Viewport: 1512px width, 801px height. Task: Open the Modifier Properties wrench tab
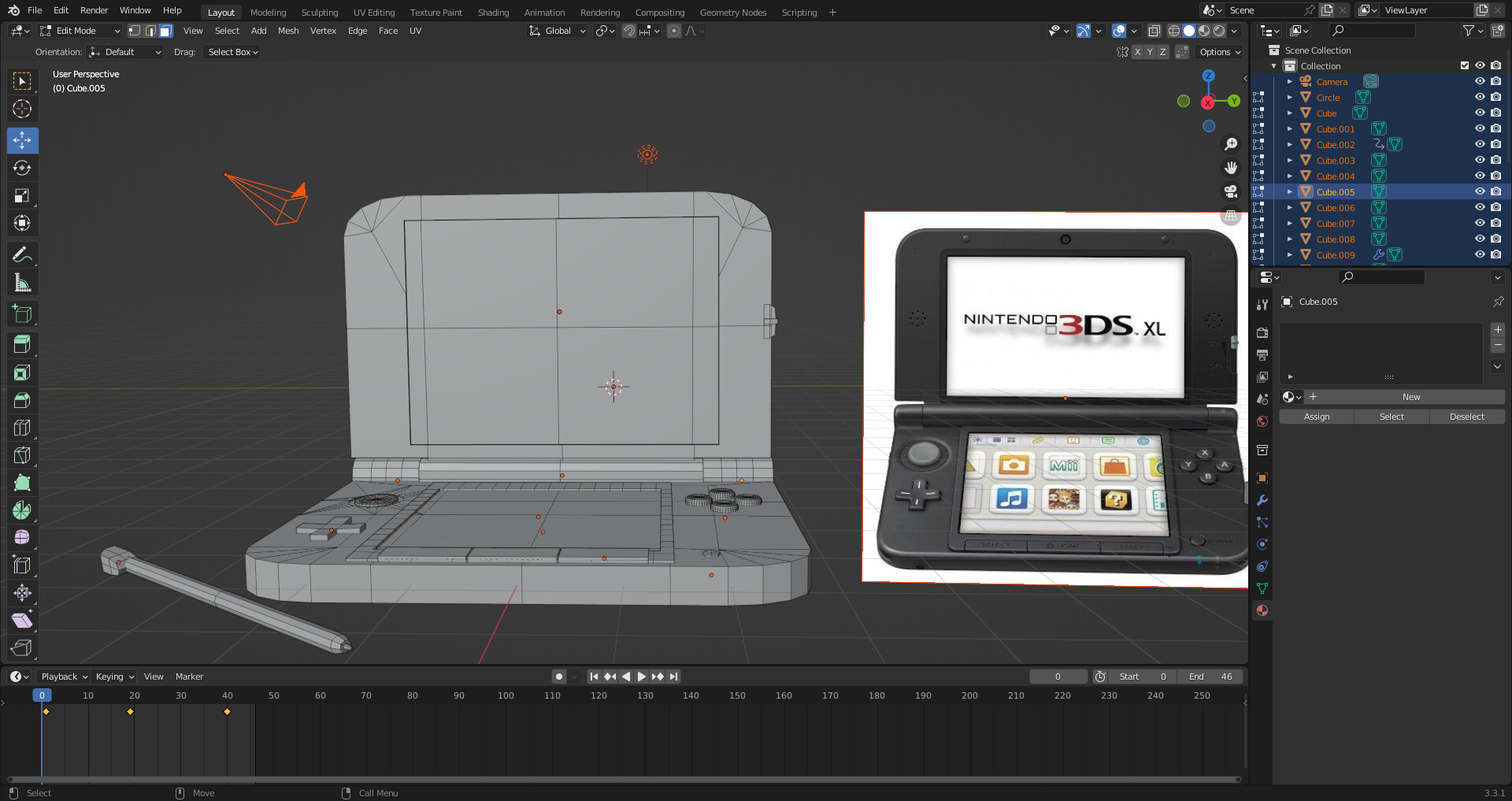point(1262,500)
